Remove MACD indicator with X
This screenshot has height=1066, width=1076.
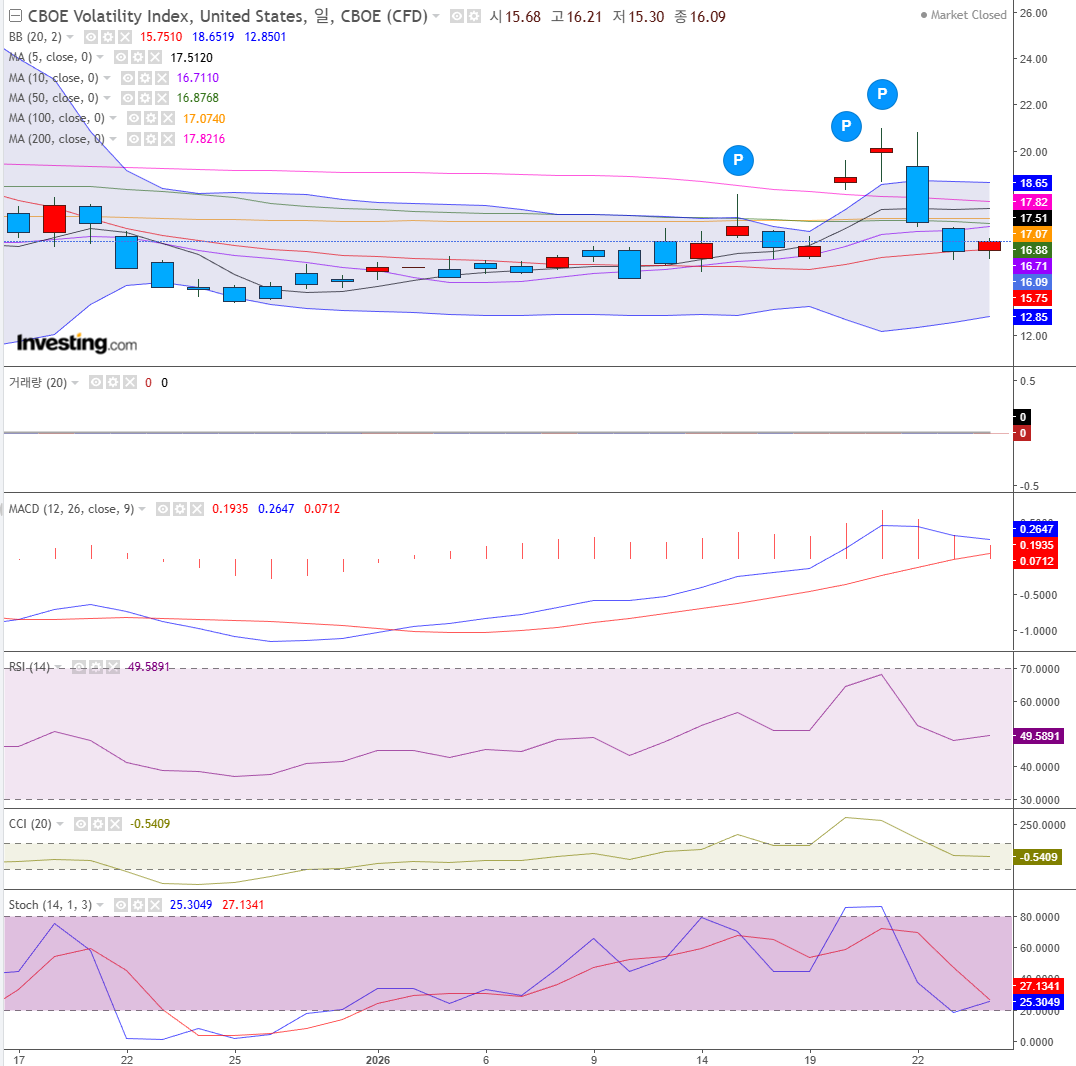[197, 509]
